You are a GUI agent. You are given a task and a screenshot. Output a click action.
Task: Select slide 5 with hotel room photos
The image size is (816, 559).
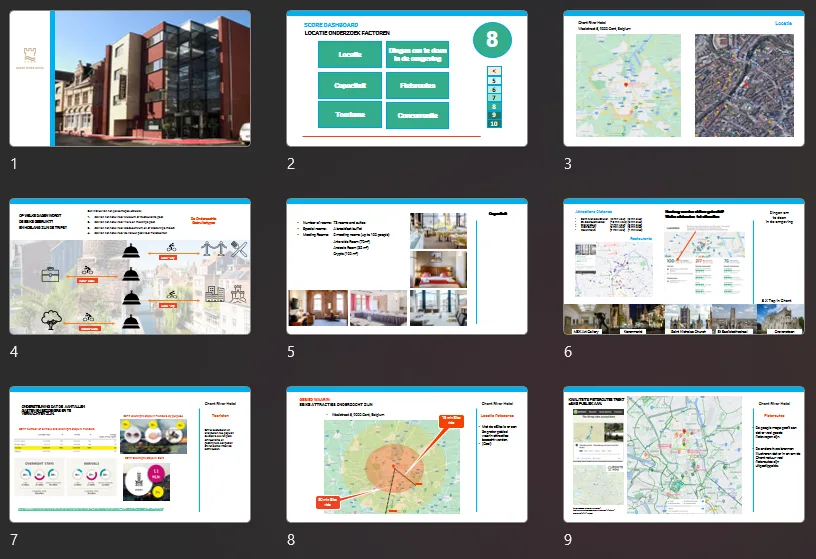pyautogui.click(x=407, y=266)
